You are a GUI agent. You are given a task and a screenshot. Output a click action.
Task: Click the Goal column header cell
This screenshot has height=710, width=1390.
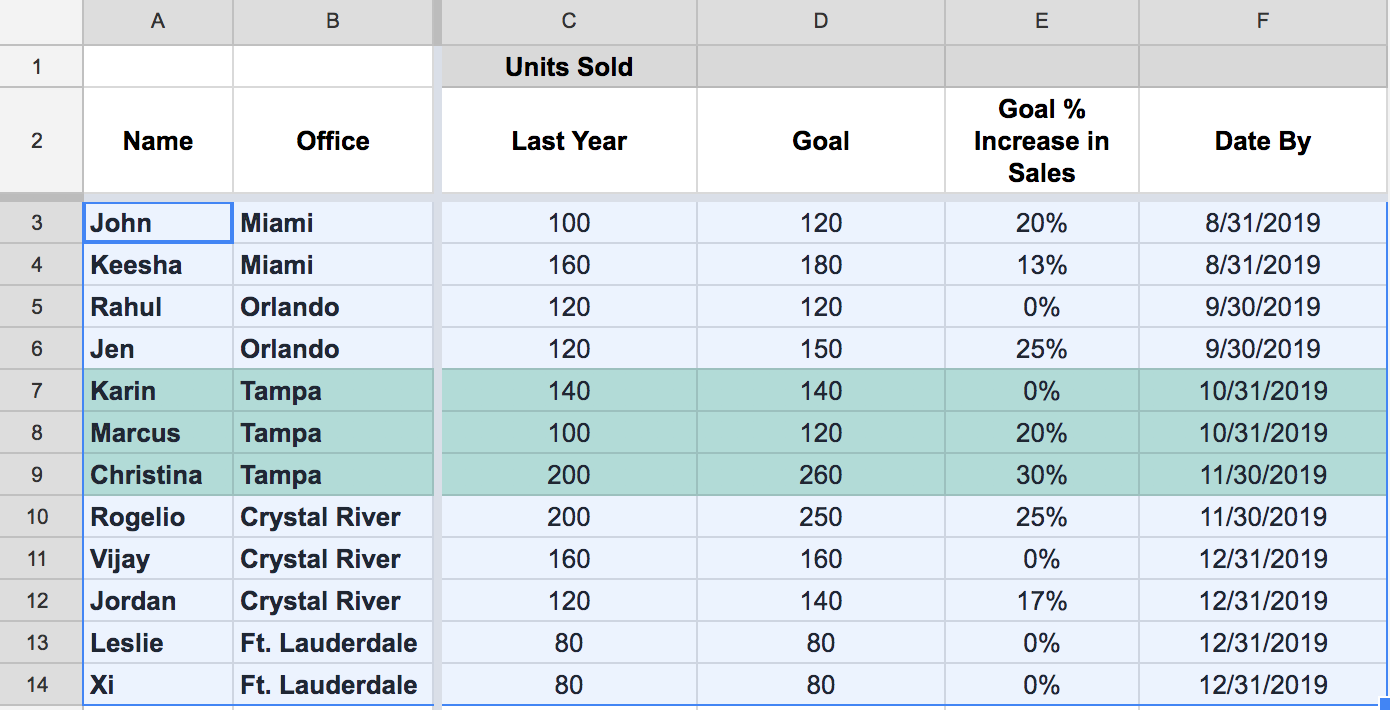tap(820, 140)
